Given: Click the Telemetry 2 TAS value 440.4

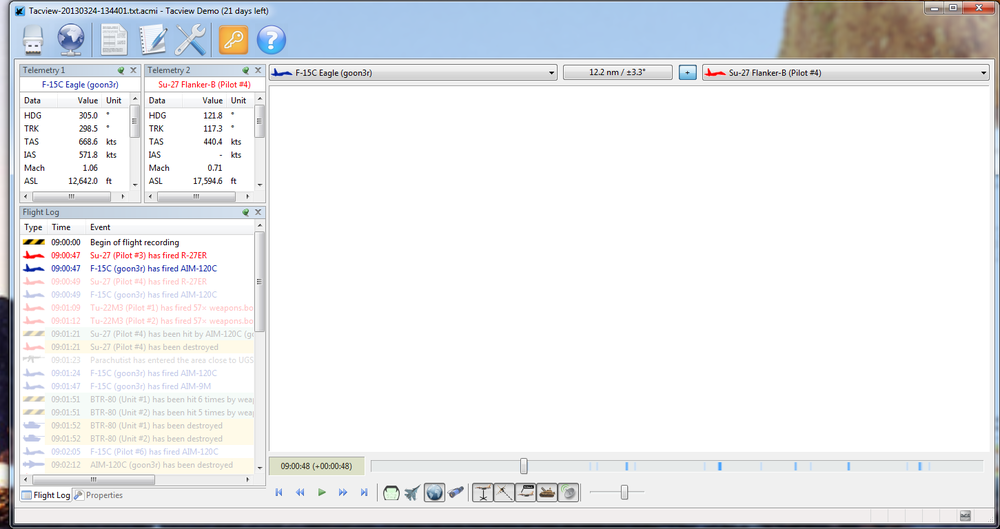Looking at the screenshot, I should (x=212, y=142).
